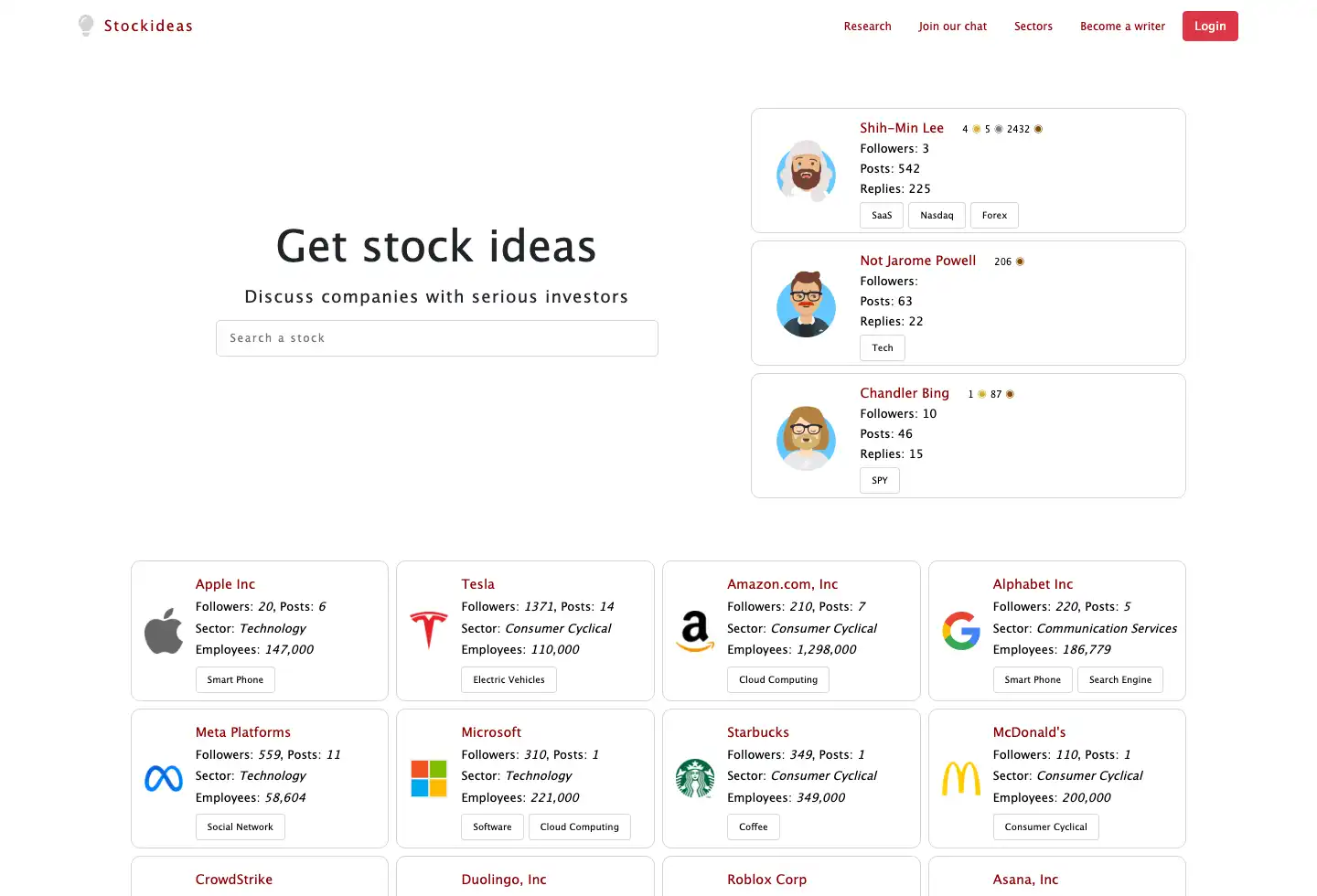The height and width of the screenshot is (896, 1317).
Task: Click the Starbucks logo icon
Action: [695, 779]
